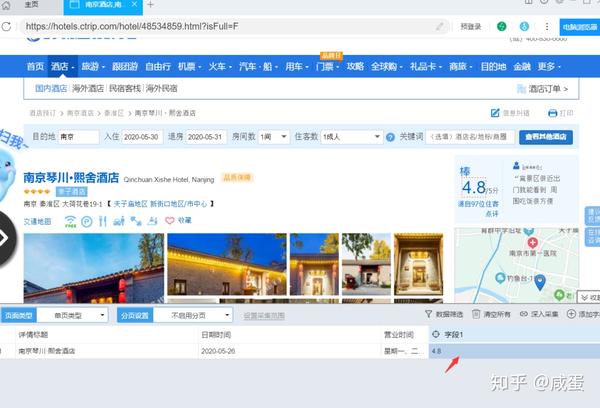This screenshot has height=408, width=600.
Task: Open the night view hotel photo
Action: pos(227,264)
